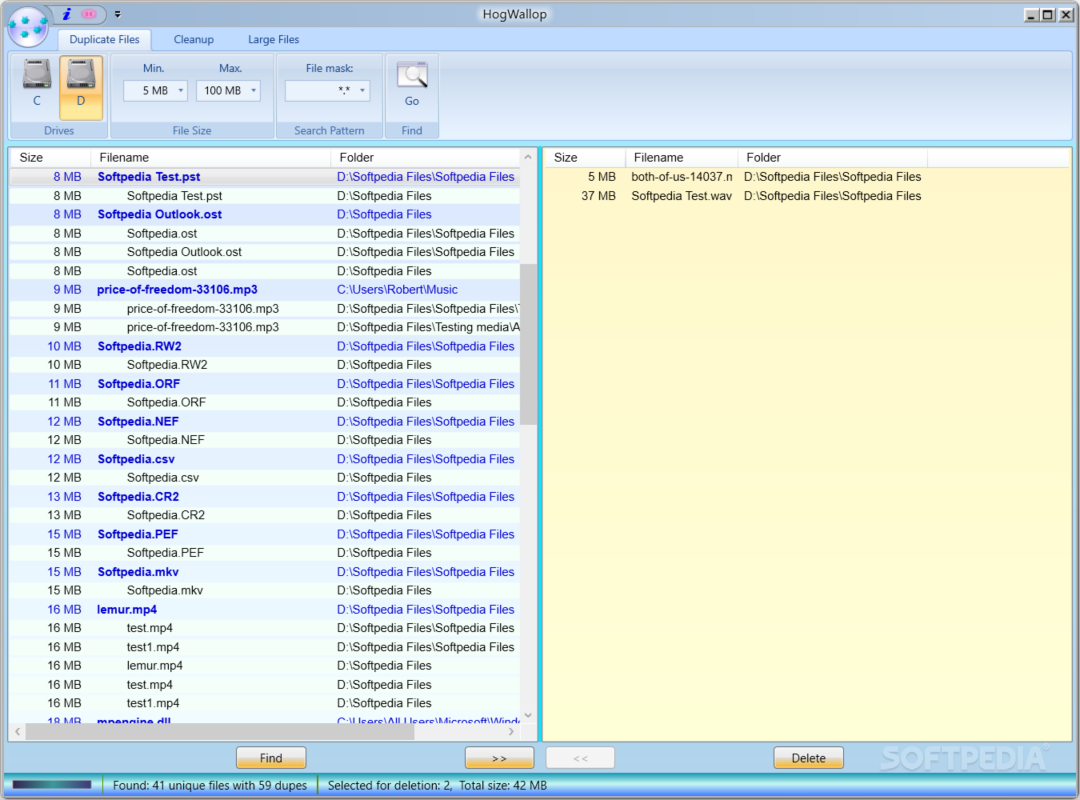Sort left list by Size column header

click(50, 158)
